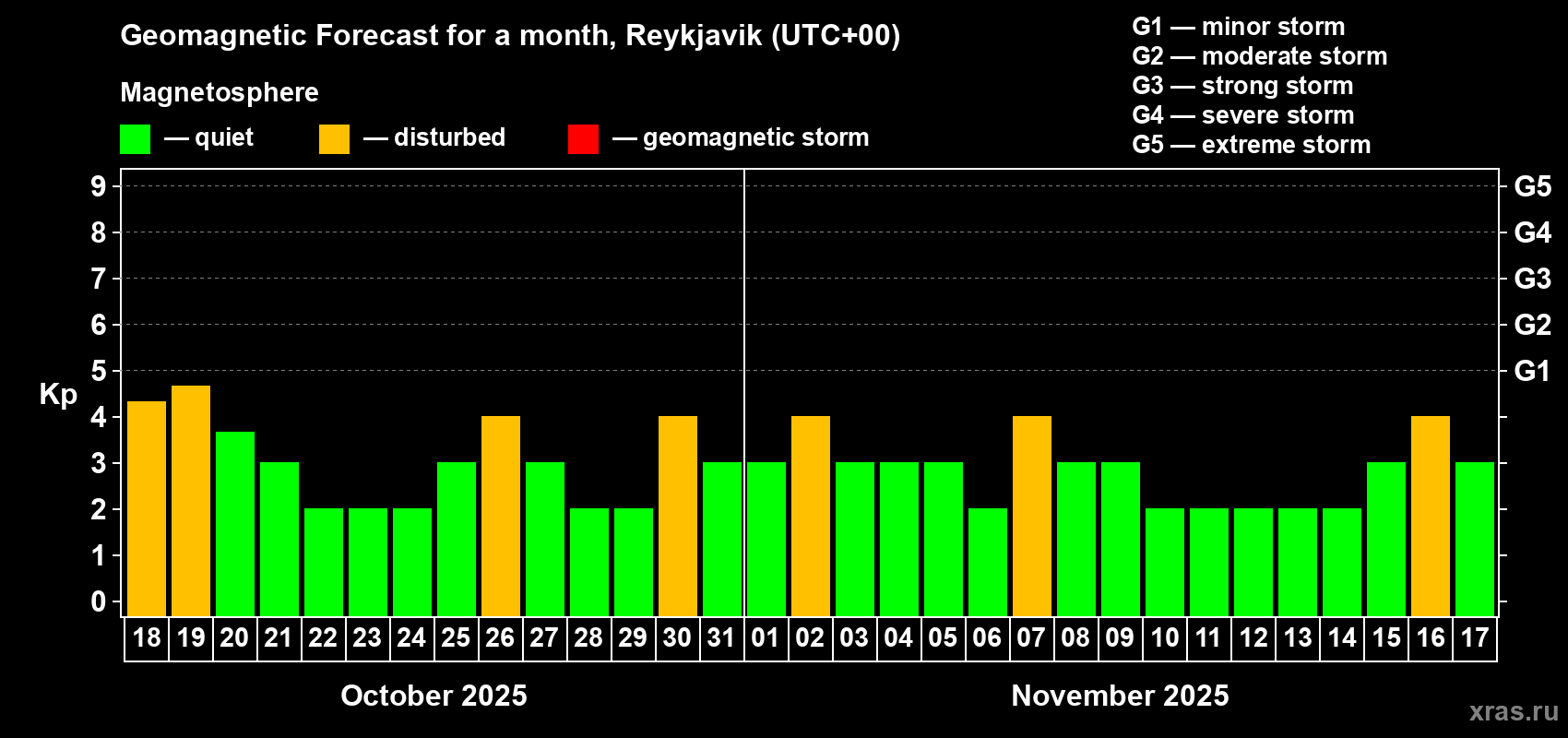The image size is (1568, 738).
Task: Click the 'quiet' legend label
Action: tap(224, 138)
